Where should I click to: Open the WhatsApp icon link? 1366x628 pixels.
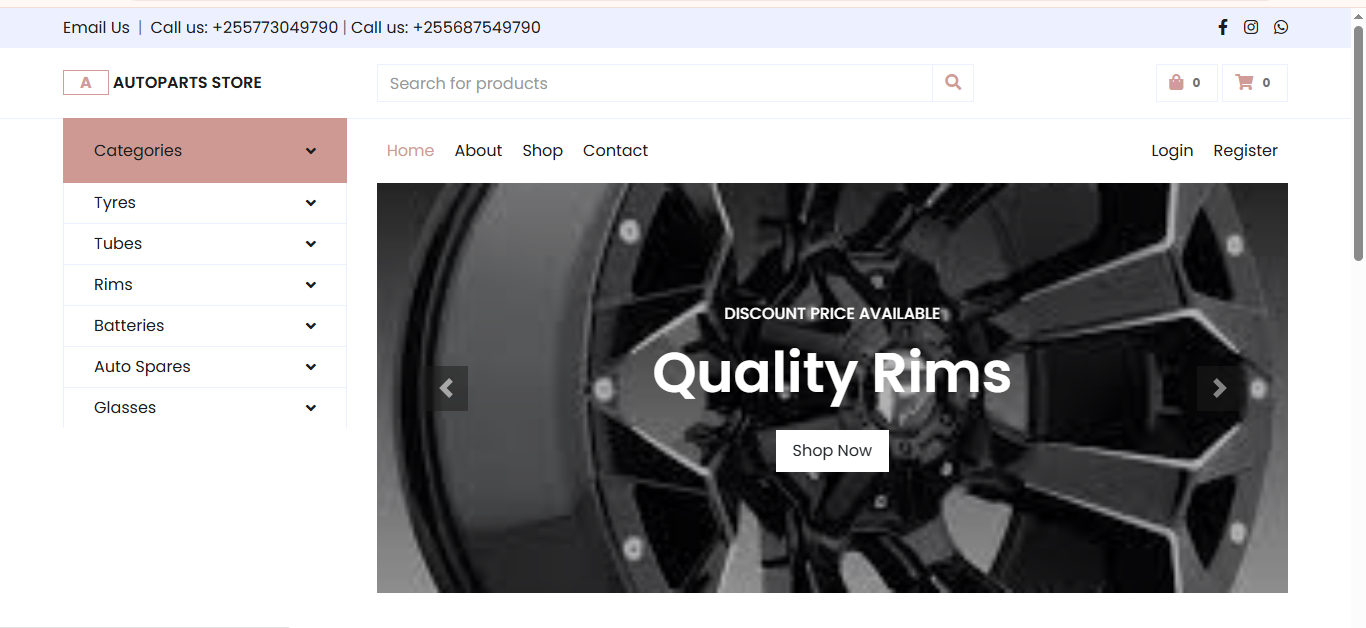point(1281,27)
